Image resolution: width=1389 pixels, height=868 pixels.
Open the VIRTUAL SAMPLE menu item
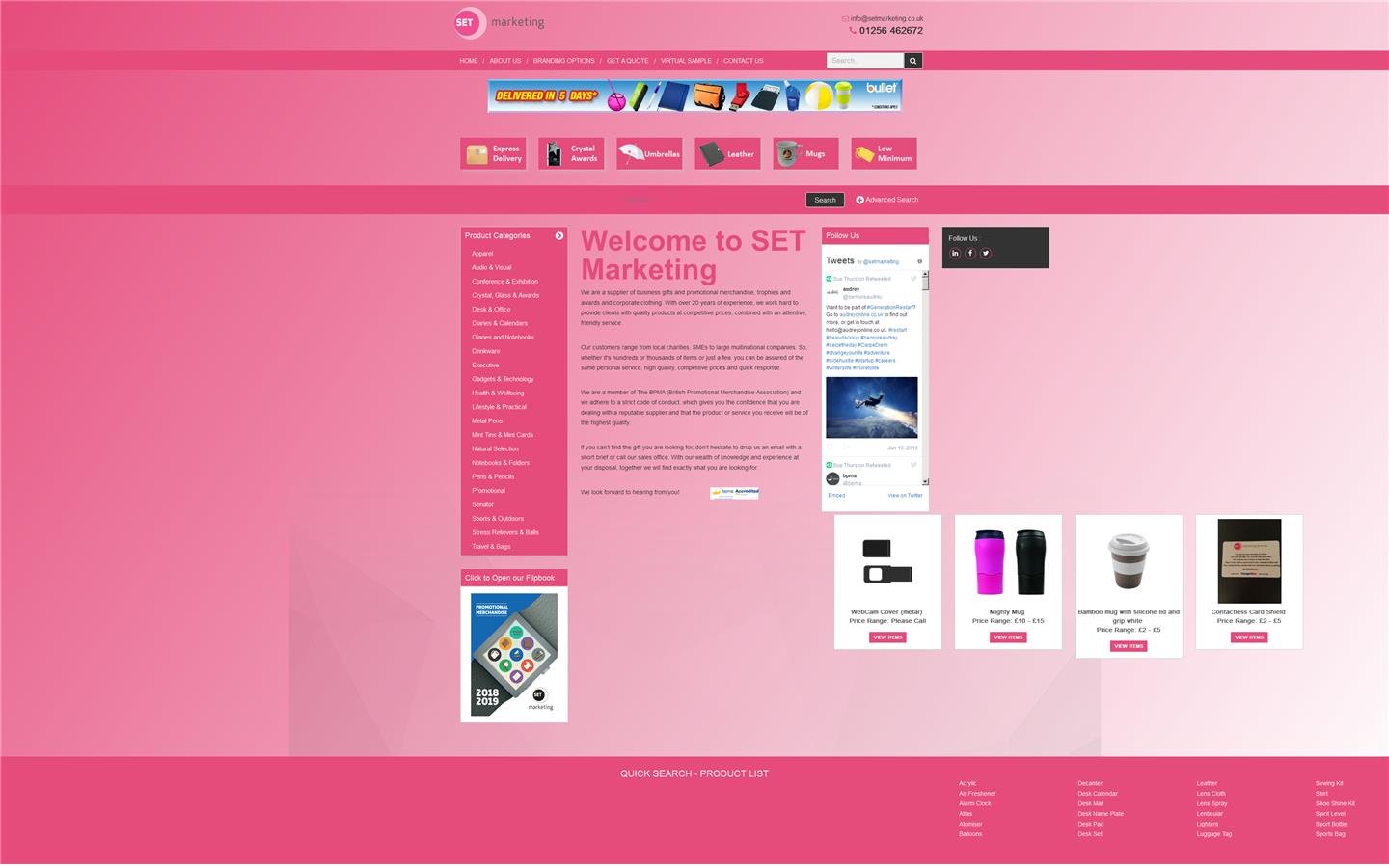coord(686,60)
